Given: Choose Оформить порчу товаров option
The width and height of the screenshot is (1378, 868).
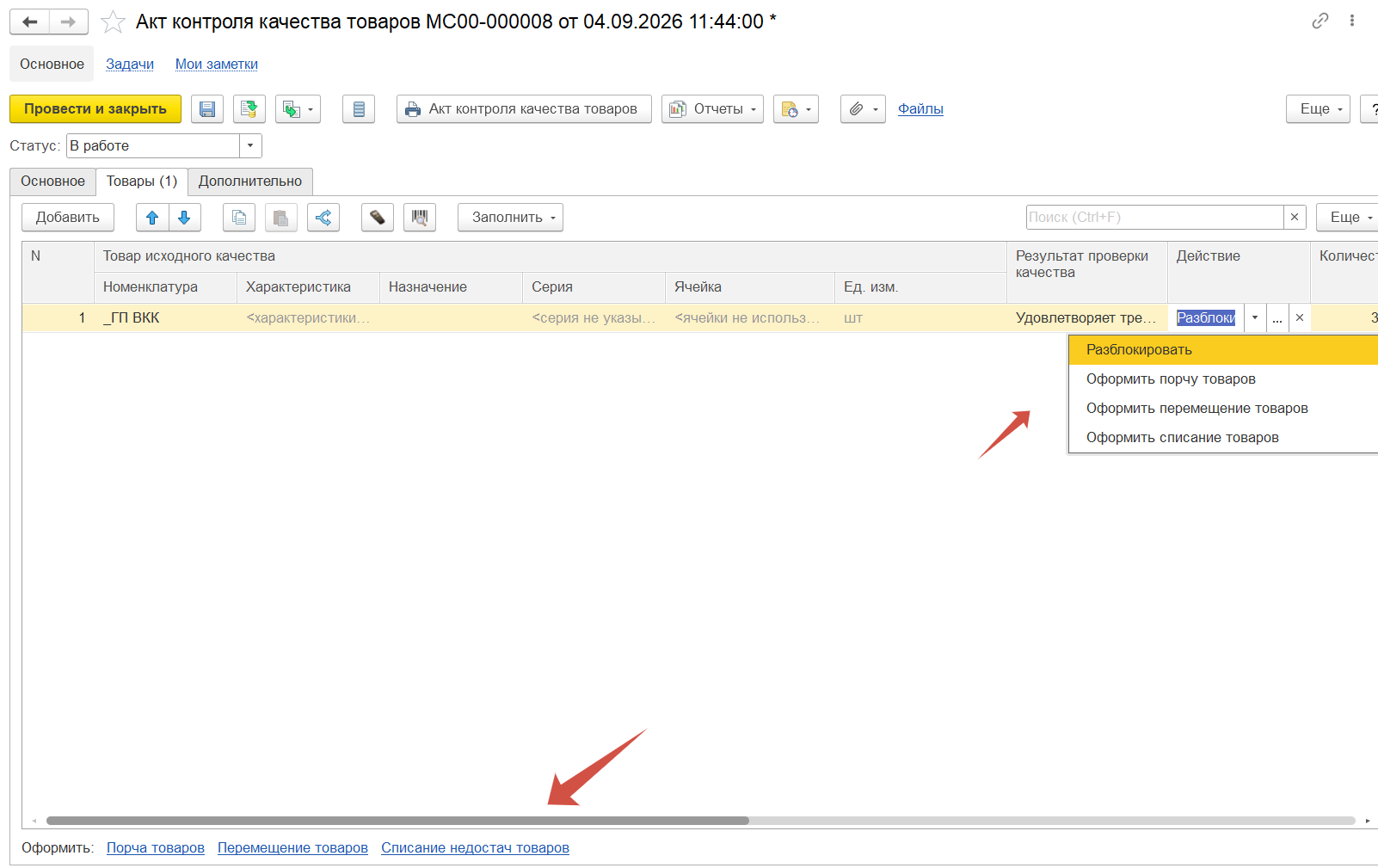Looking at the screenshot, I should pos(1223,379).
